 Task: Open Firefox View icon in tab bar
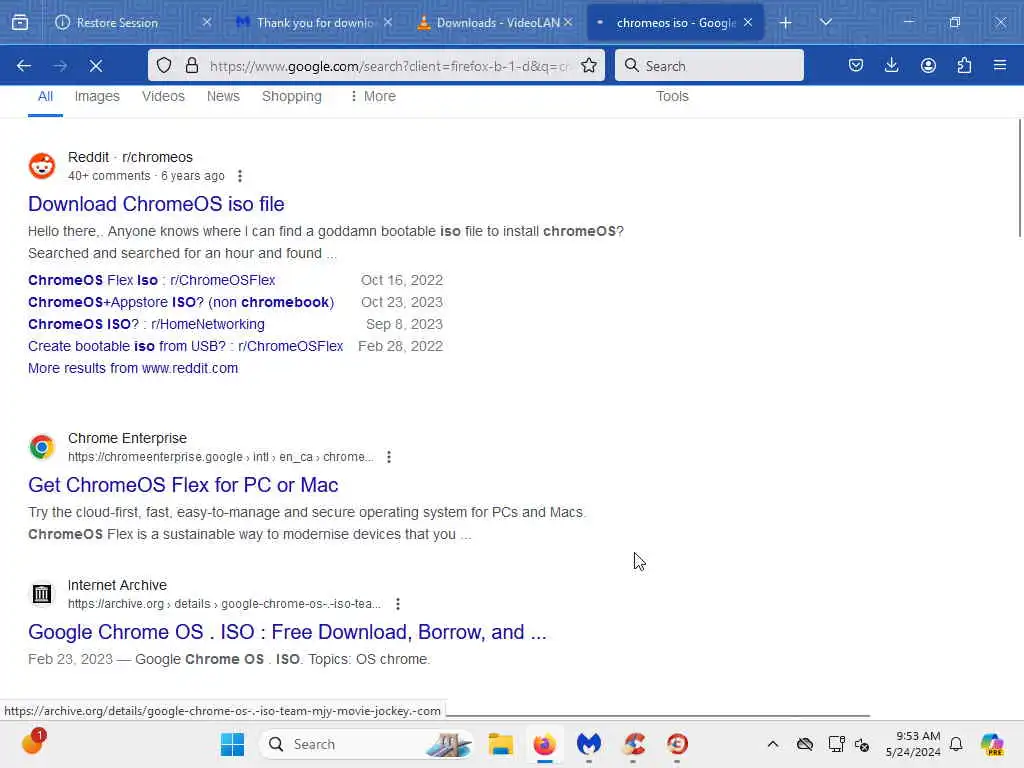[x=20, y=23]
